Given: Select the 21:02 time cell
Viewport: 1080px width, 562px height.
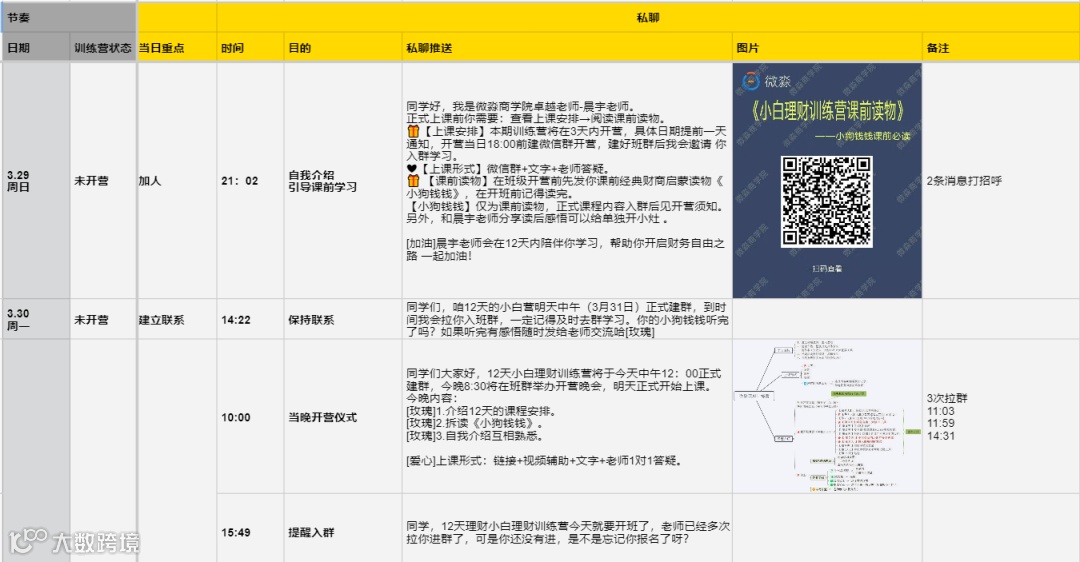Looking at the screenshot, I should pos(251,180).
